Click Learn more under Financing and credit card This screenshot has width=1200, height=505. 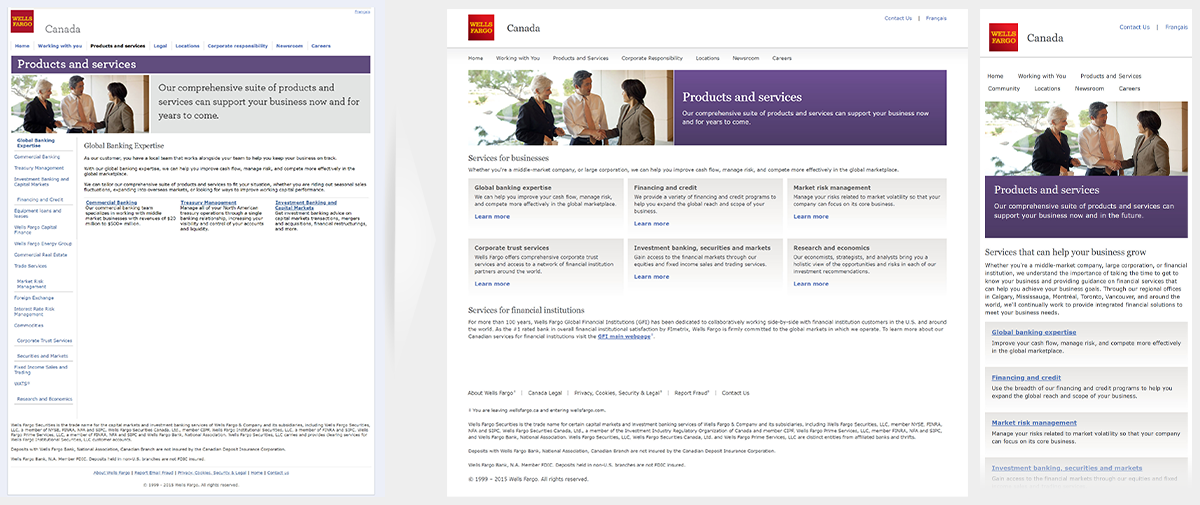pos(651,222)
